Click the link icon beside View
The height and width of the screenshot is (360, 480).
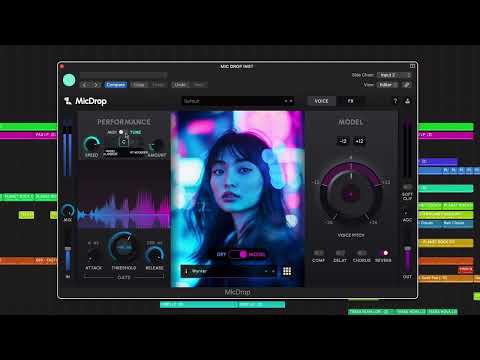click(x=406, y=85)
